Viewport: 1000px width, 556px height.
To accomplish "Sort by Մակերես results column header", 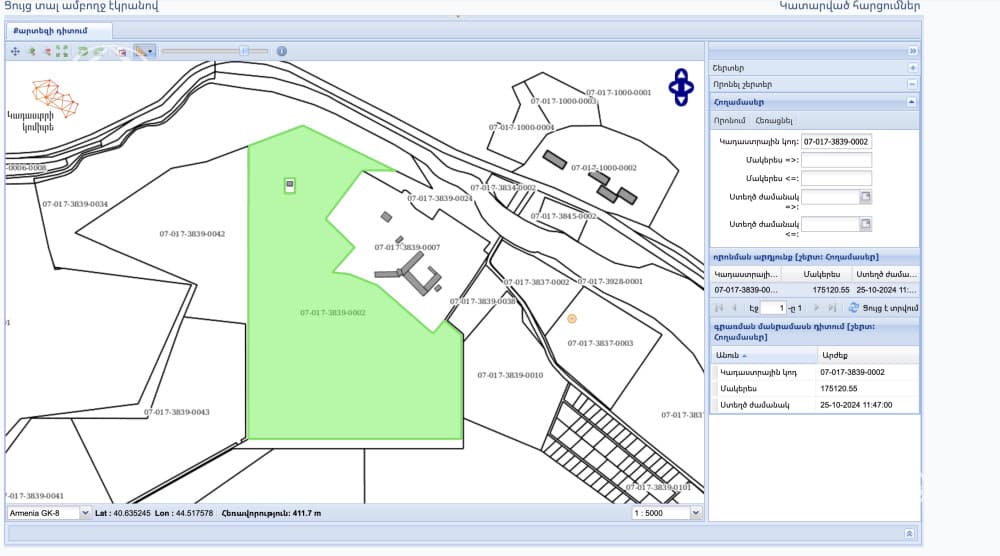I will 818,274.
